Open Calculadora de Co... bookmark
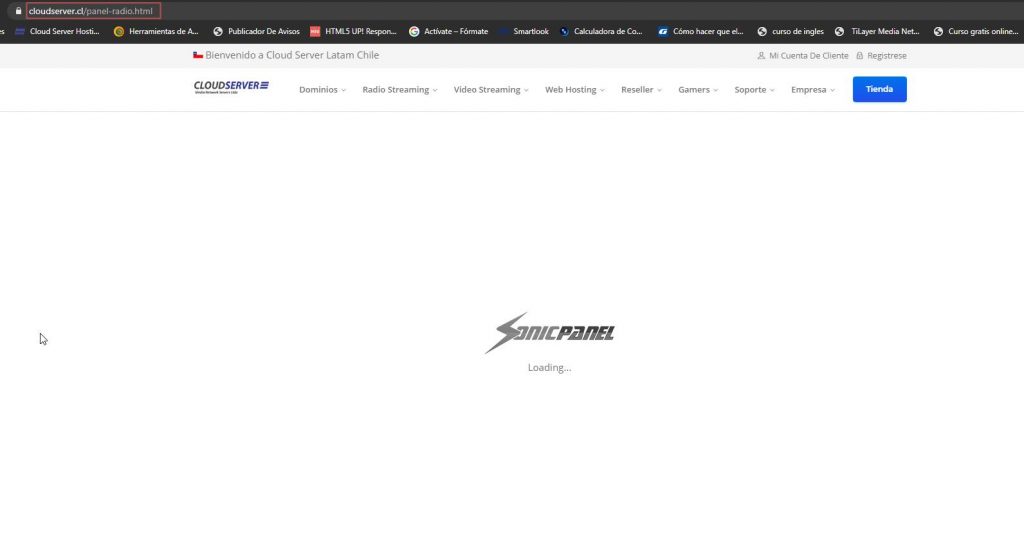Image resolution: width=1024 pixels, height=558 pixels. [601, 31]
